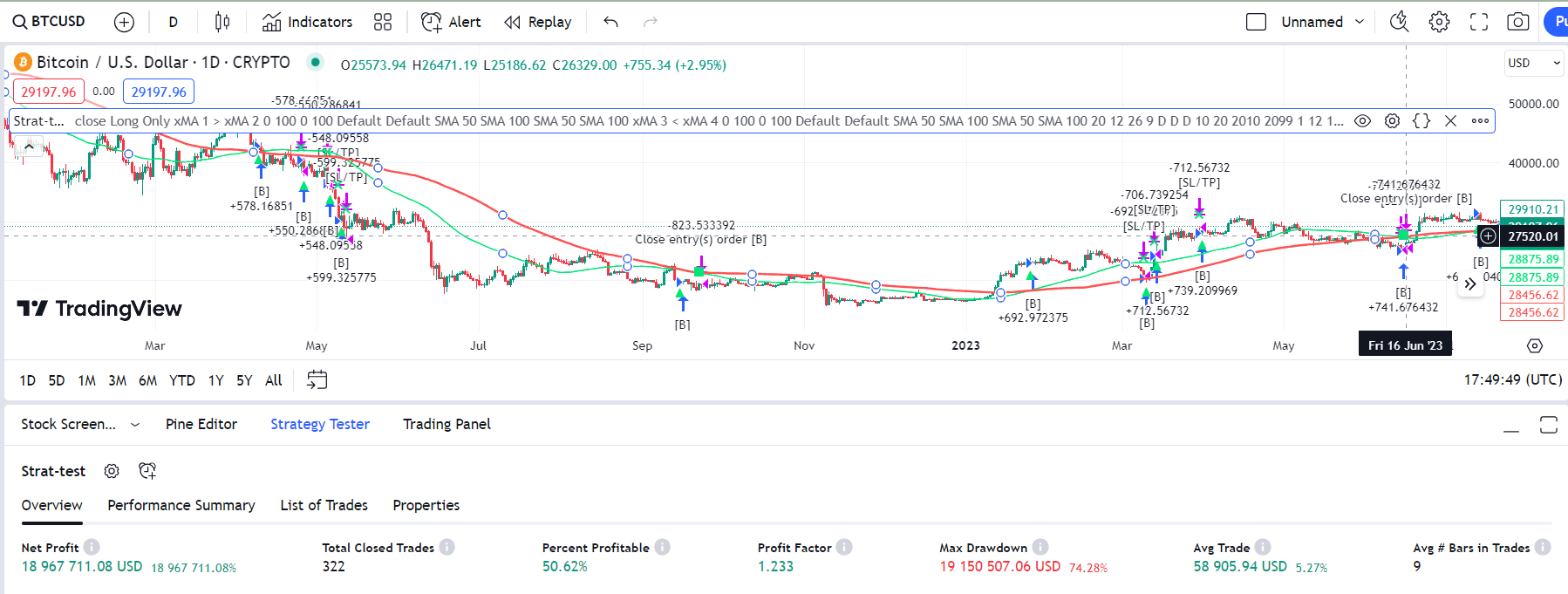This screenshot has width=1568, height=594.
Task: Open the USD currency dropdown
Action: click(x=1533, y=63)
